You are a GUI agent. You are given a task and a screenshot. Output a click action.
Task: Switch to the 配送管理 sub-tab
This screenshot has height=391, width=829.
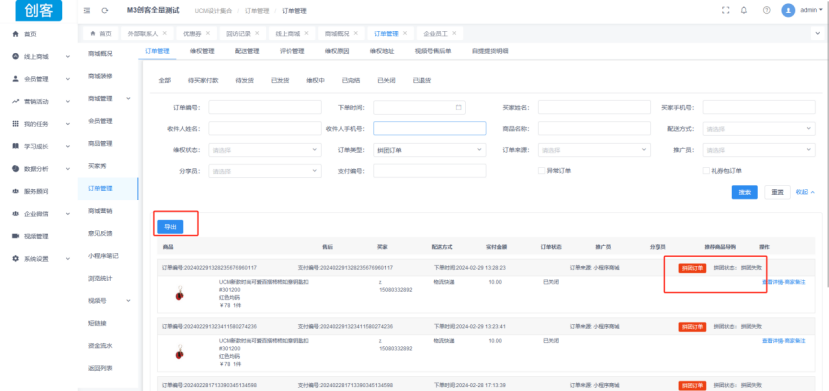247,51
